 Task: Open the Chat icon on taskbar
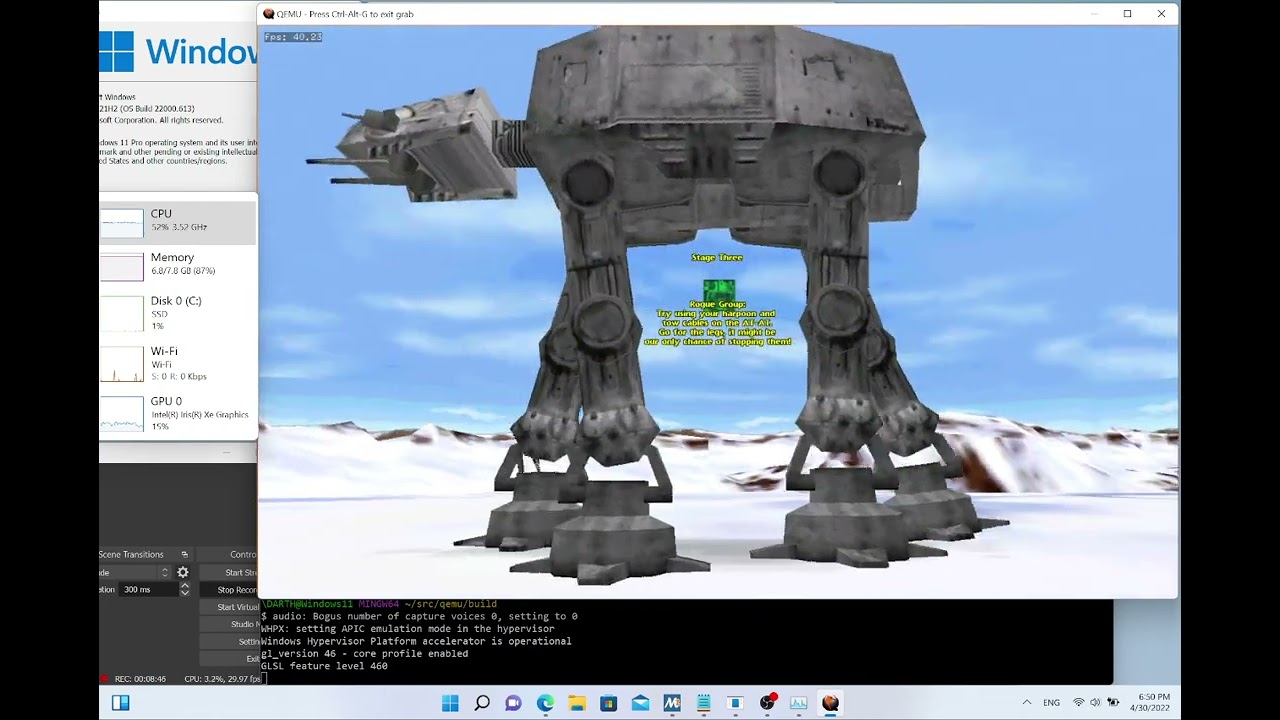(513, 703)
